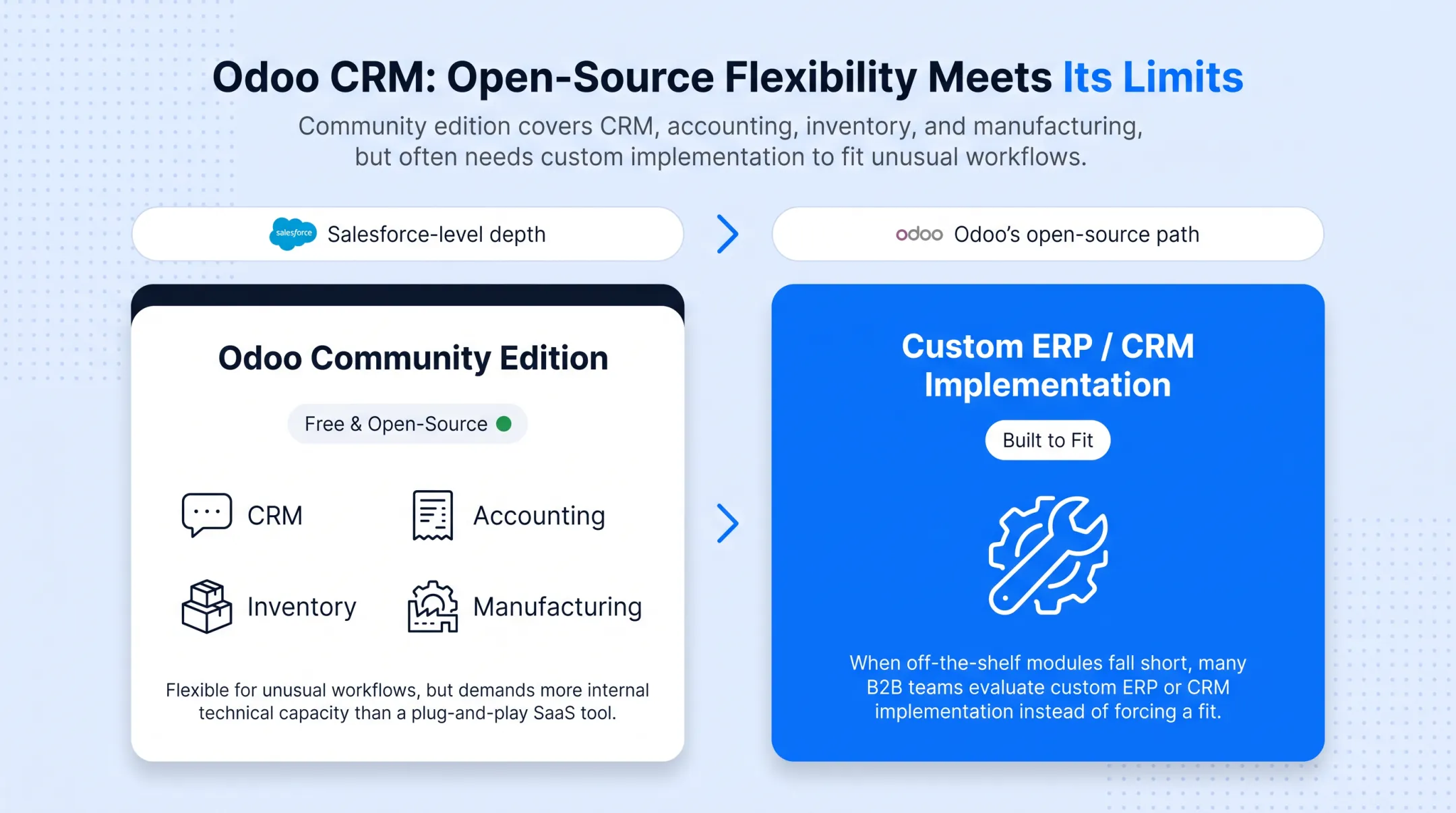Click the 'Flexible for unusual workflows' description
Screen dimensions: 1456x813
tap(408, 702)
